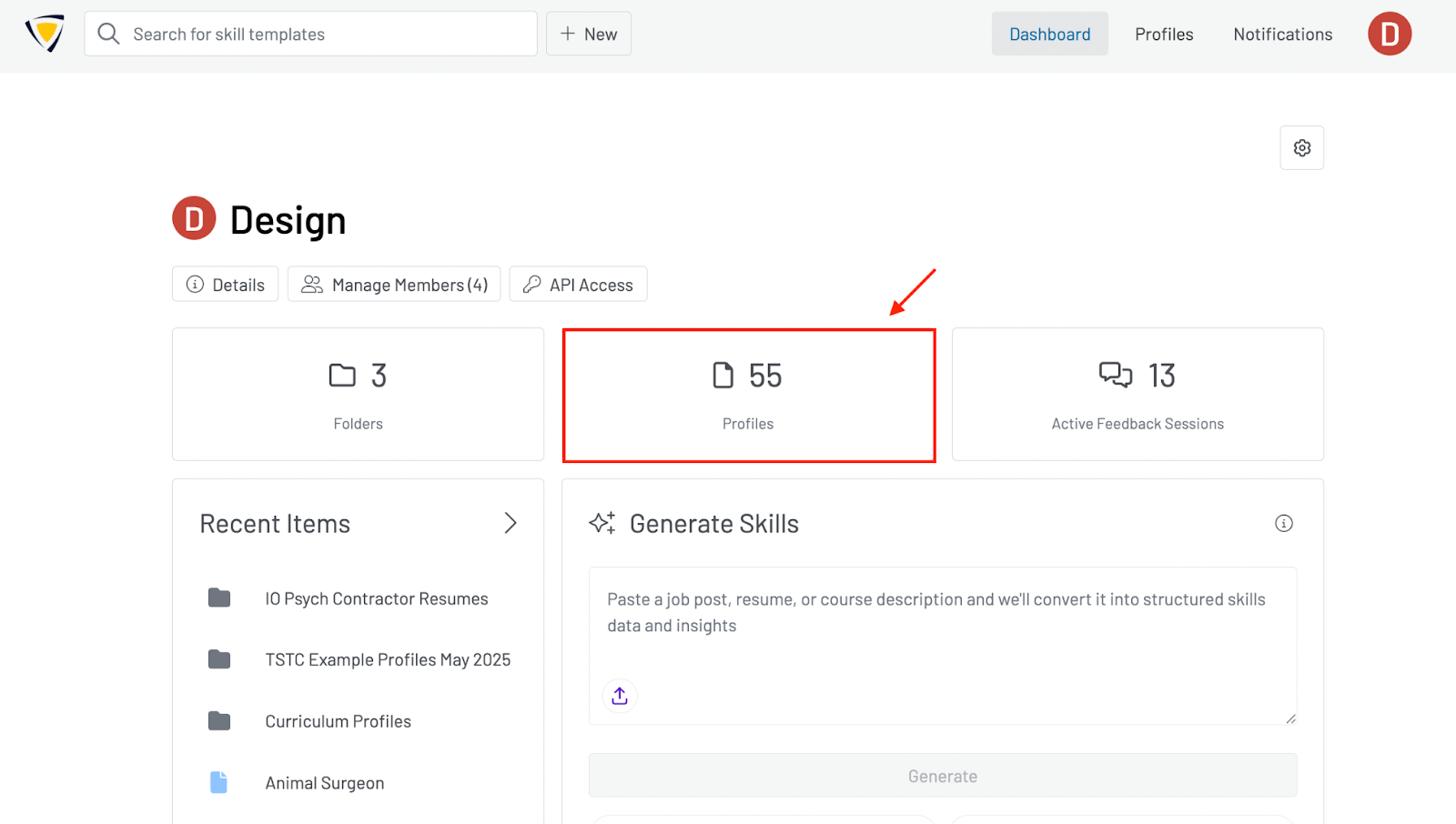Click the red Design team avatar
Image resolution: width=1456 pixels, height=824 pixels.
pos(194,218)
